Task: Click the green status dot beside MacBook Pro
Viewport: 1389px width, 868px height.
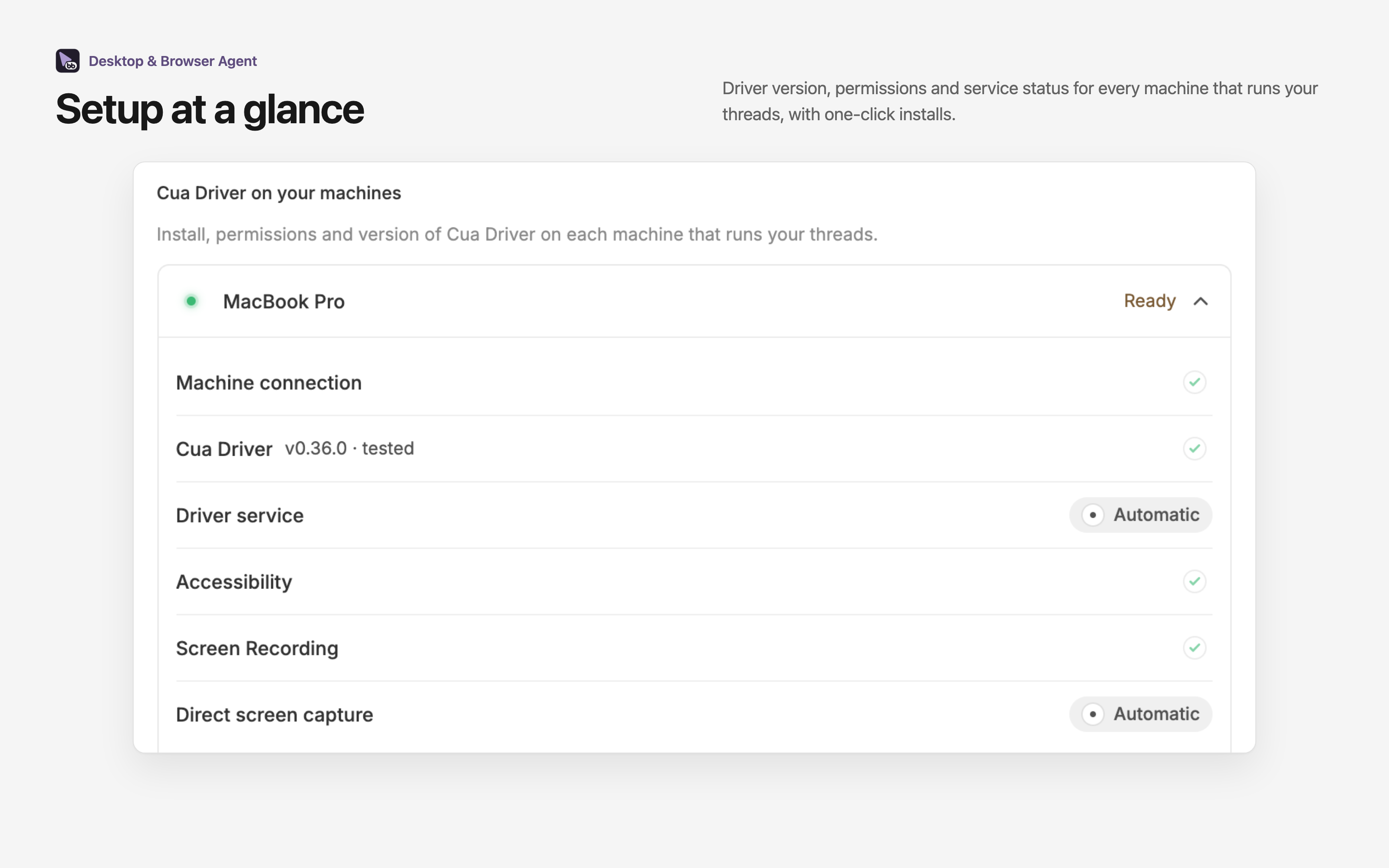Action: coord(191,301)
